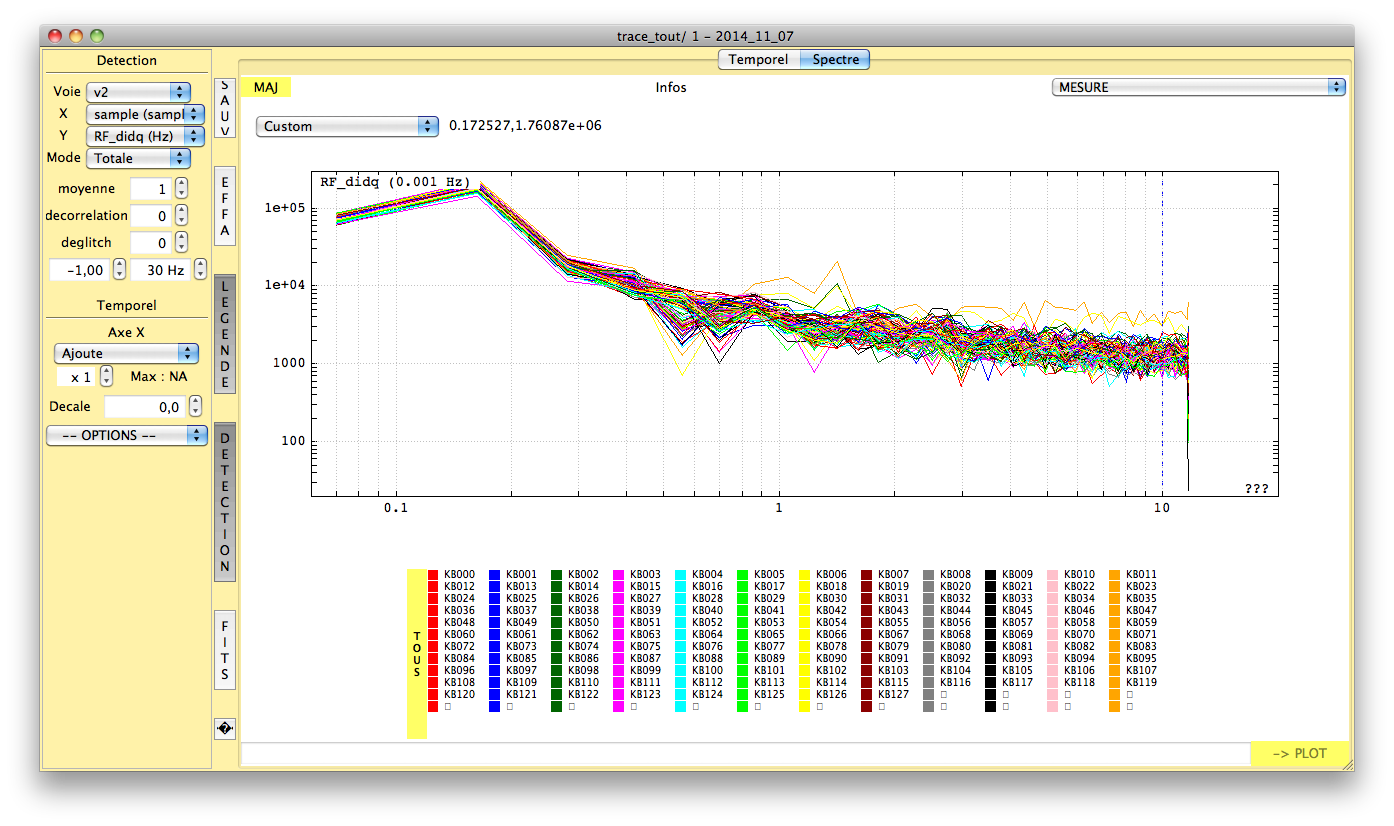
Task: Select the Spectre tab
Action: tap(836, 60)
